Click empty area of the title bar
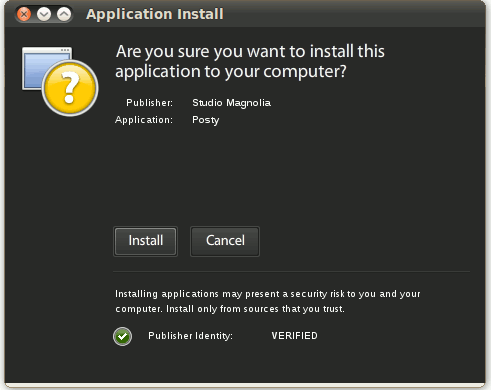491x390 pixels. click(350, 14)
